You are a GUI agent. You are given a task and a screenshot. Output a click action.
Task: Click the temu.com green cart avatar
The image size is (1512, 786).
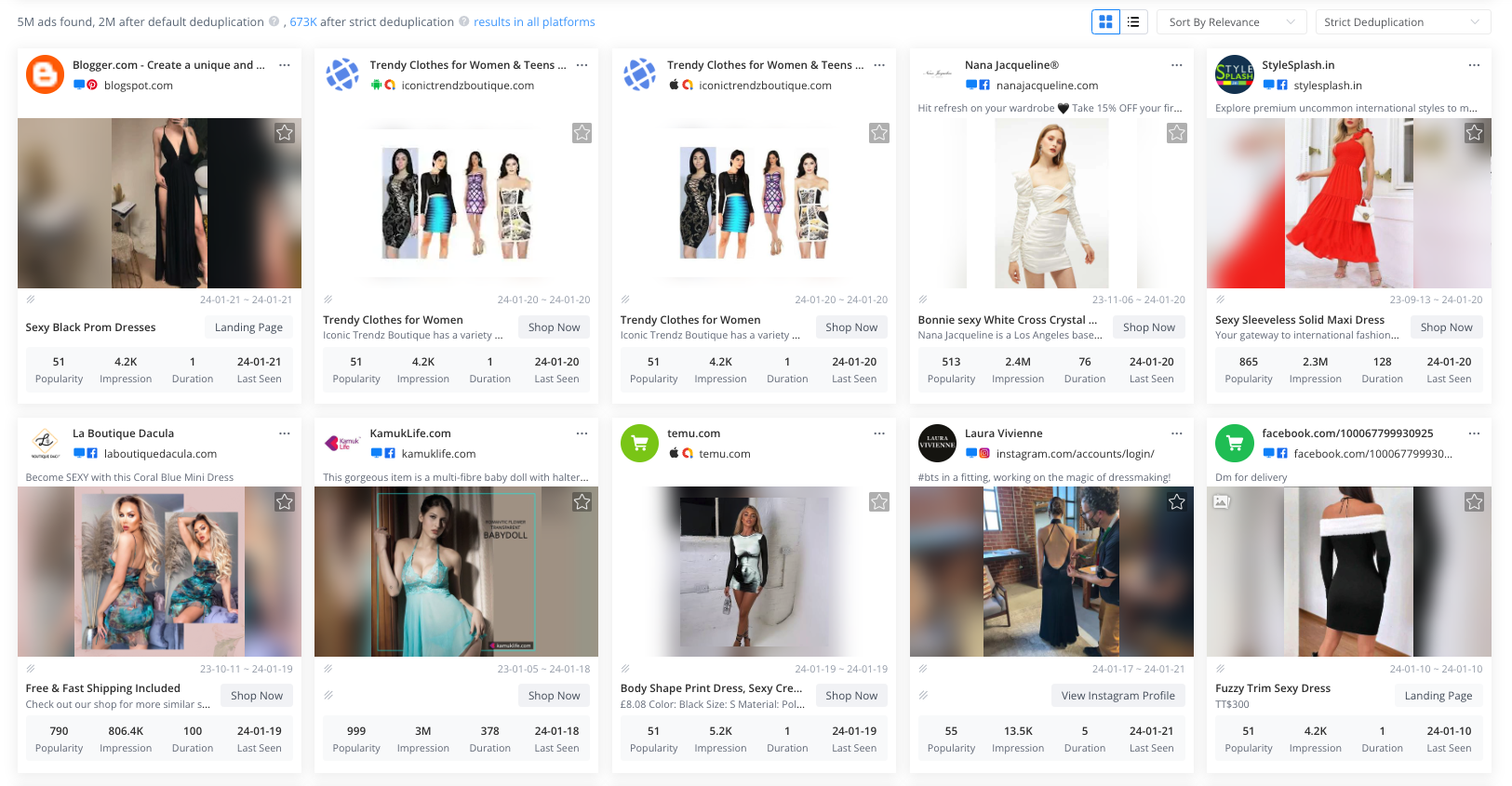click(x=640, y=444)
